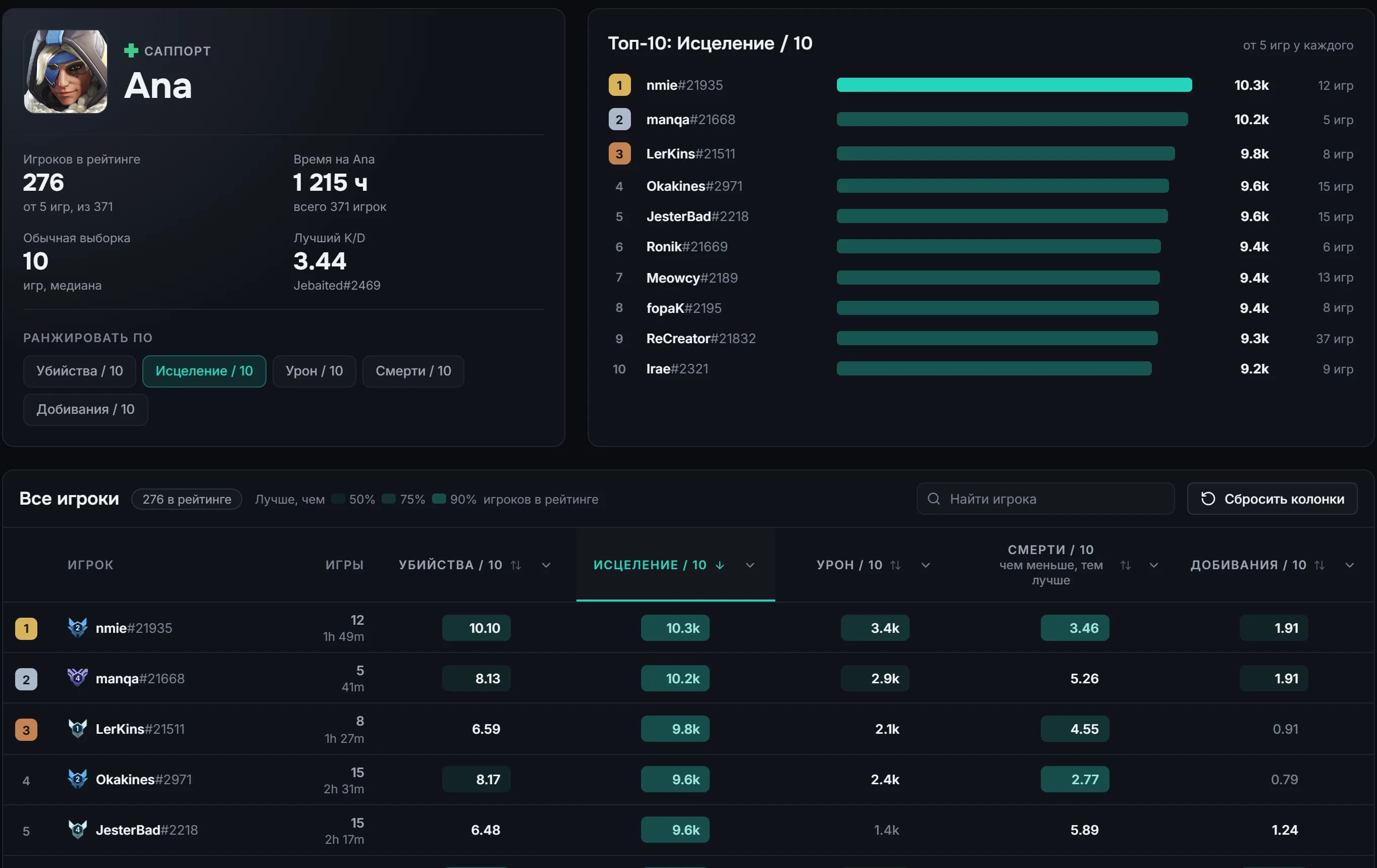
Task: Click nmie#21935 rank emblem in table
Action: 77,627
